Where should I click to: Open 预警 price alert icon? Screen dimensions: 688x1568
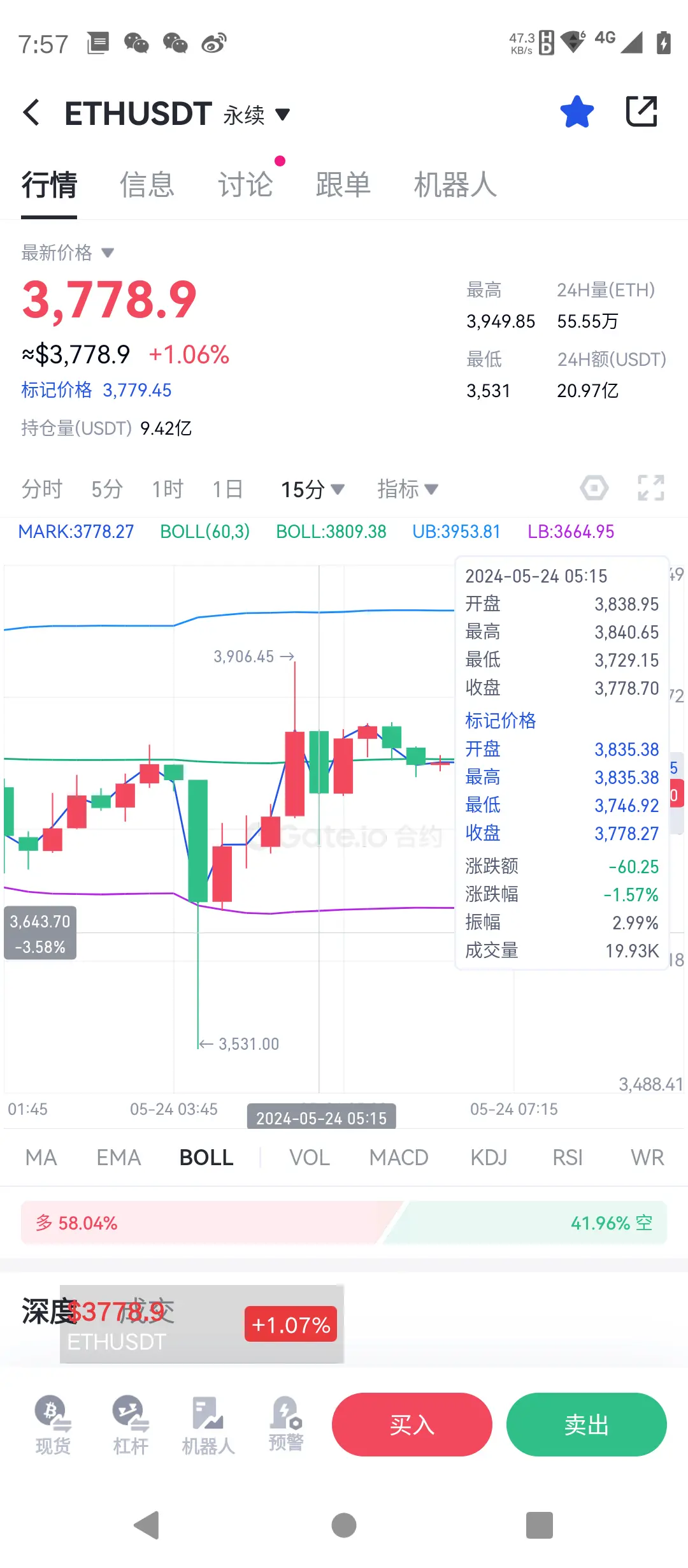pos(286,1424)
